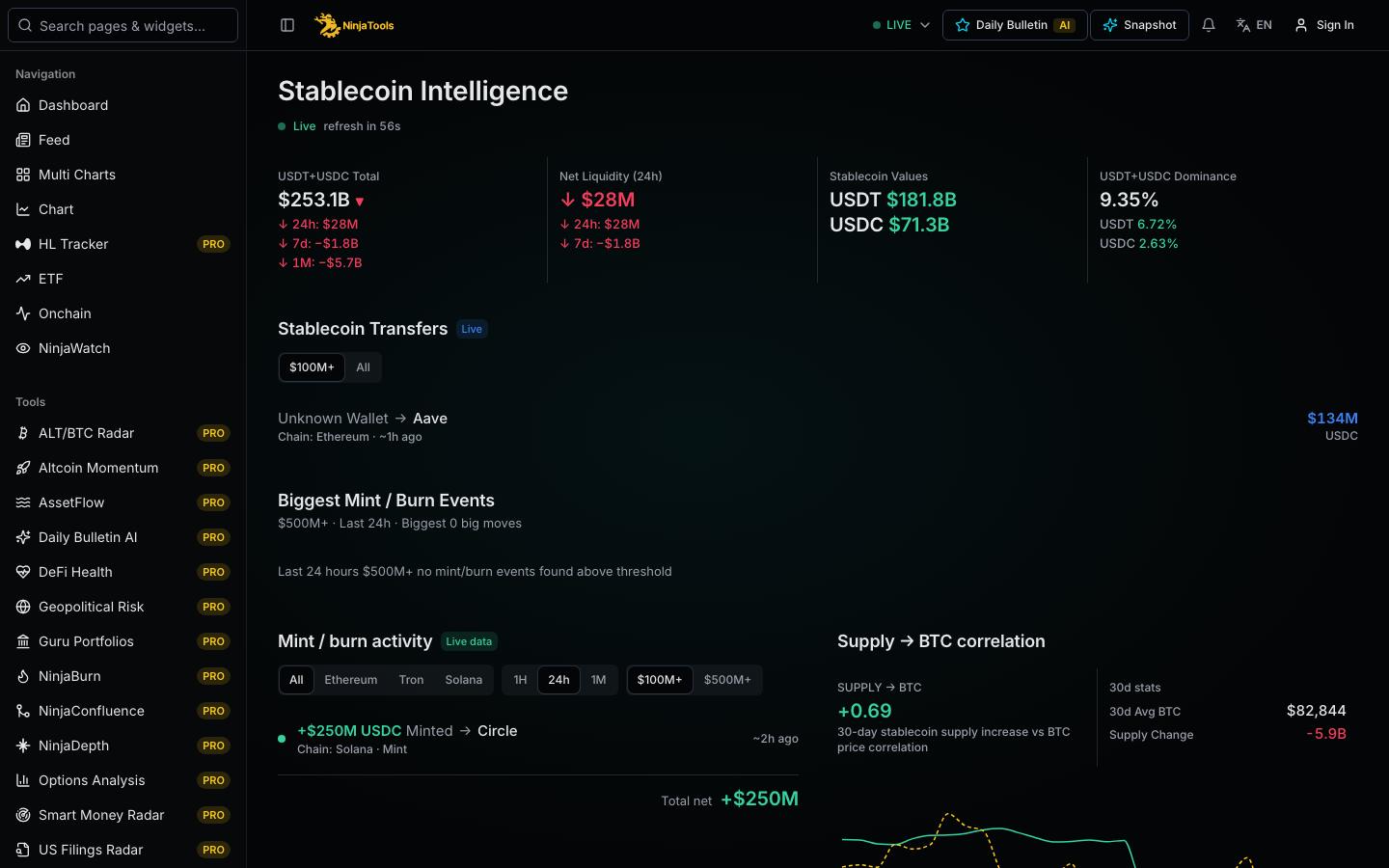
Task: Open Options Analysis in sidebar
Action: click(x=123, y=780)
